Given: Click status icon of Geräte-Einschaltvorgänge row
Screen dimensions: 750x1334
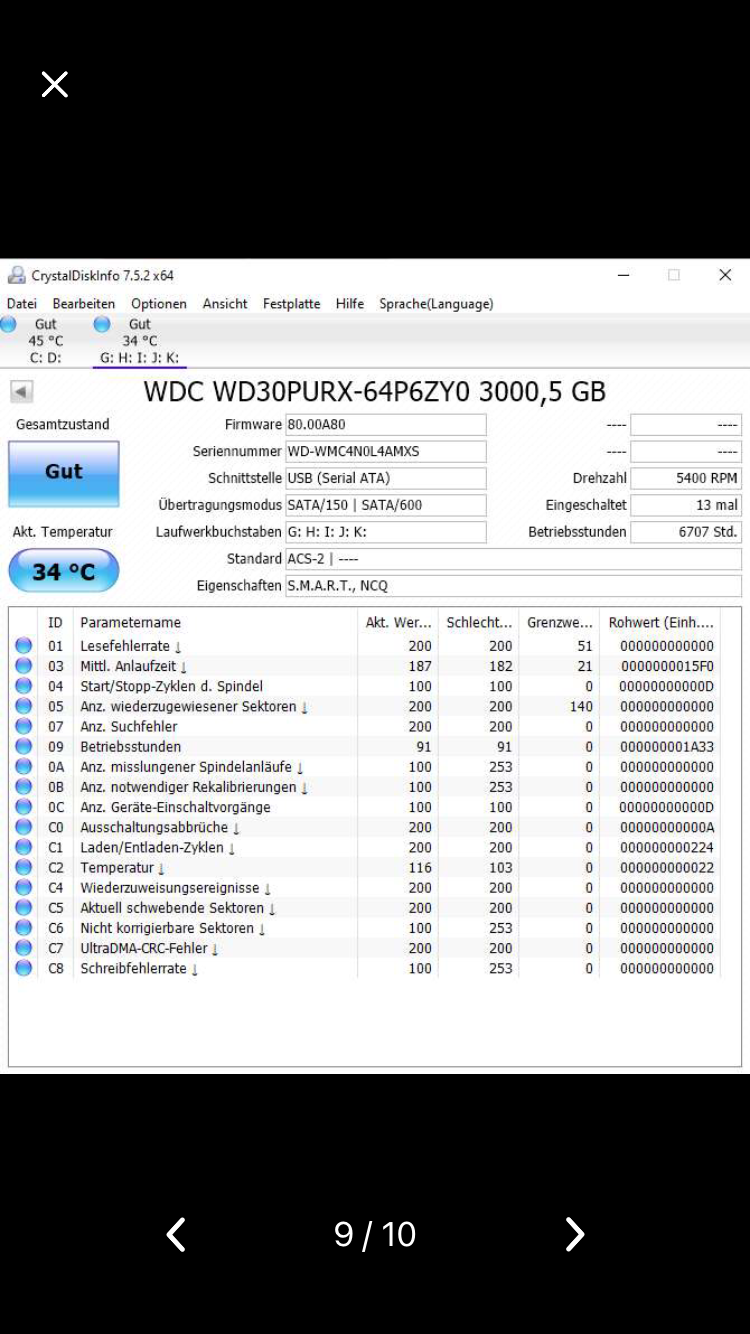Looking at the screenshot, I should click(x=23, y=807).
